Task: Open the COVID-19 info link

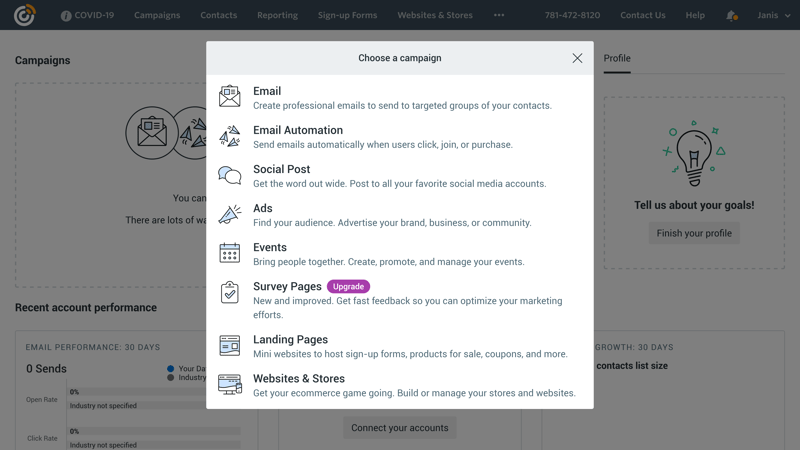Action: click(87, 15)
